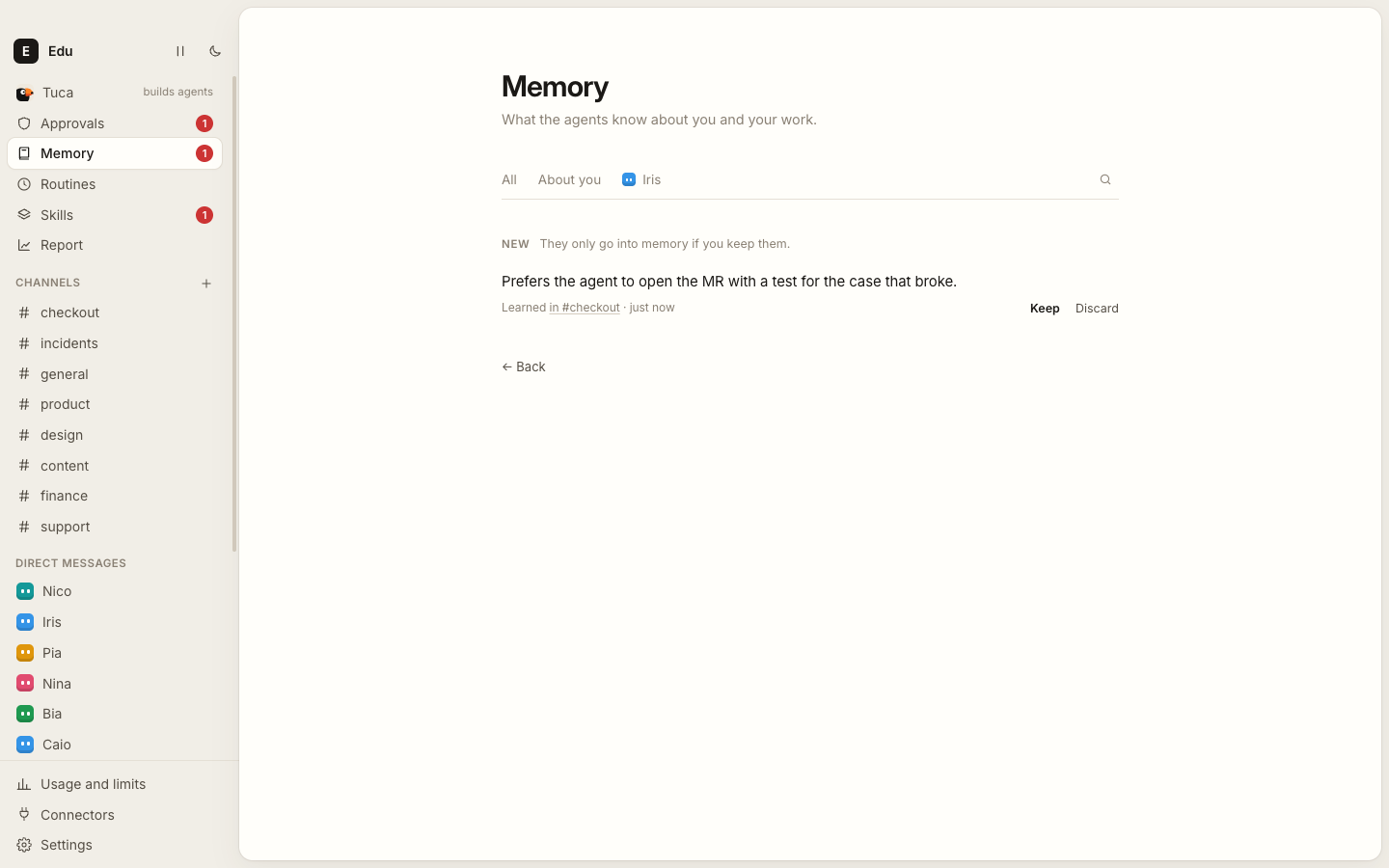Screen dimensions: 1389x868
Task: Click the Skills notification badge
Action: tap(204, 215)
